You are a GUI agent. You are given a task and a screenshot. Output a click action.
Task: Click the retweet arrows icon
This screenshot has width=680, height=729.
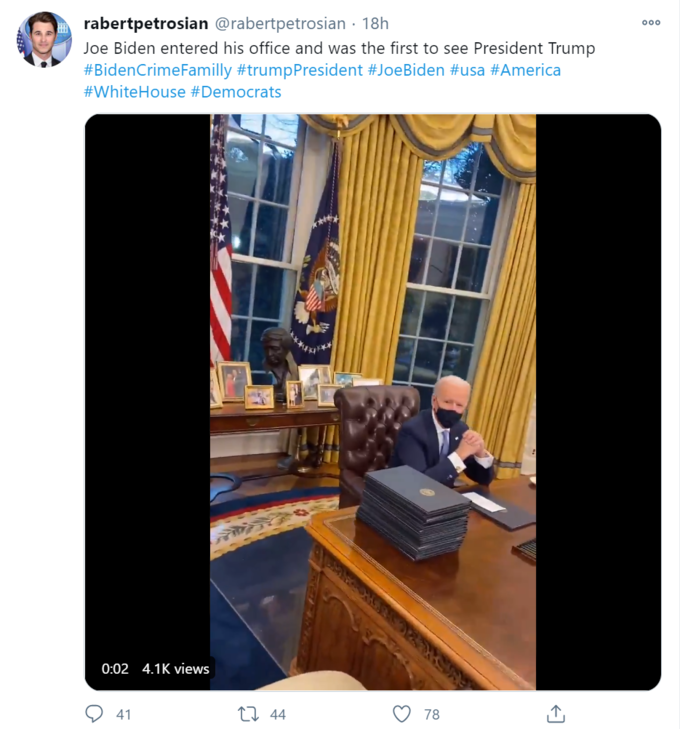[x=248, y=714]
